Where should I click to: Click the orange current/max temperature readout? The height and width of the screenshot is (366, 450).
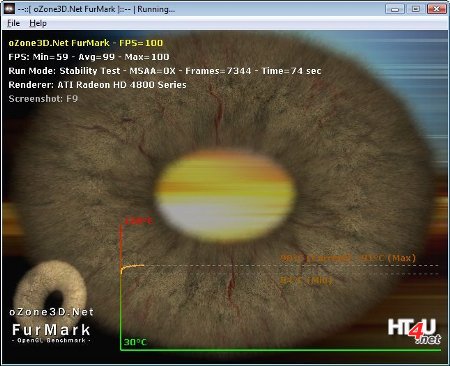[348, 258]
